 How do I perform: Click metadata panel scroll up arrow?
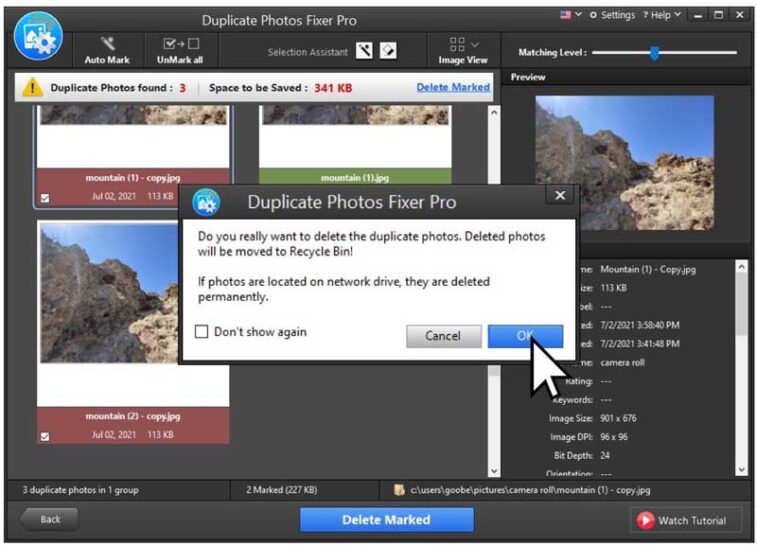click(742, 266)
